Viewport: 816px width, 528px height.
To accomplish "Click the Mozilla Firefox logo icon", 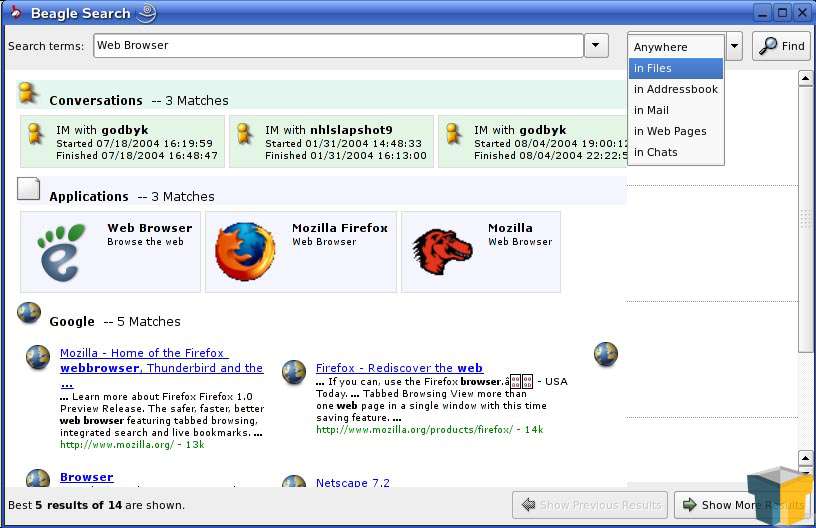I will pos(245,252).
